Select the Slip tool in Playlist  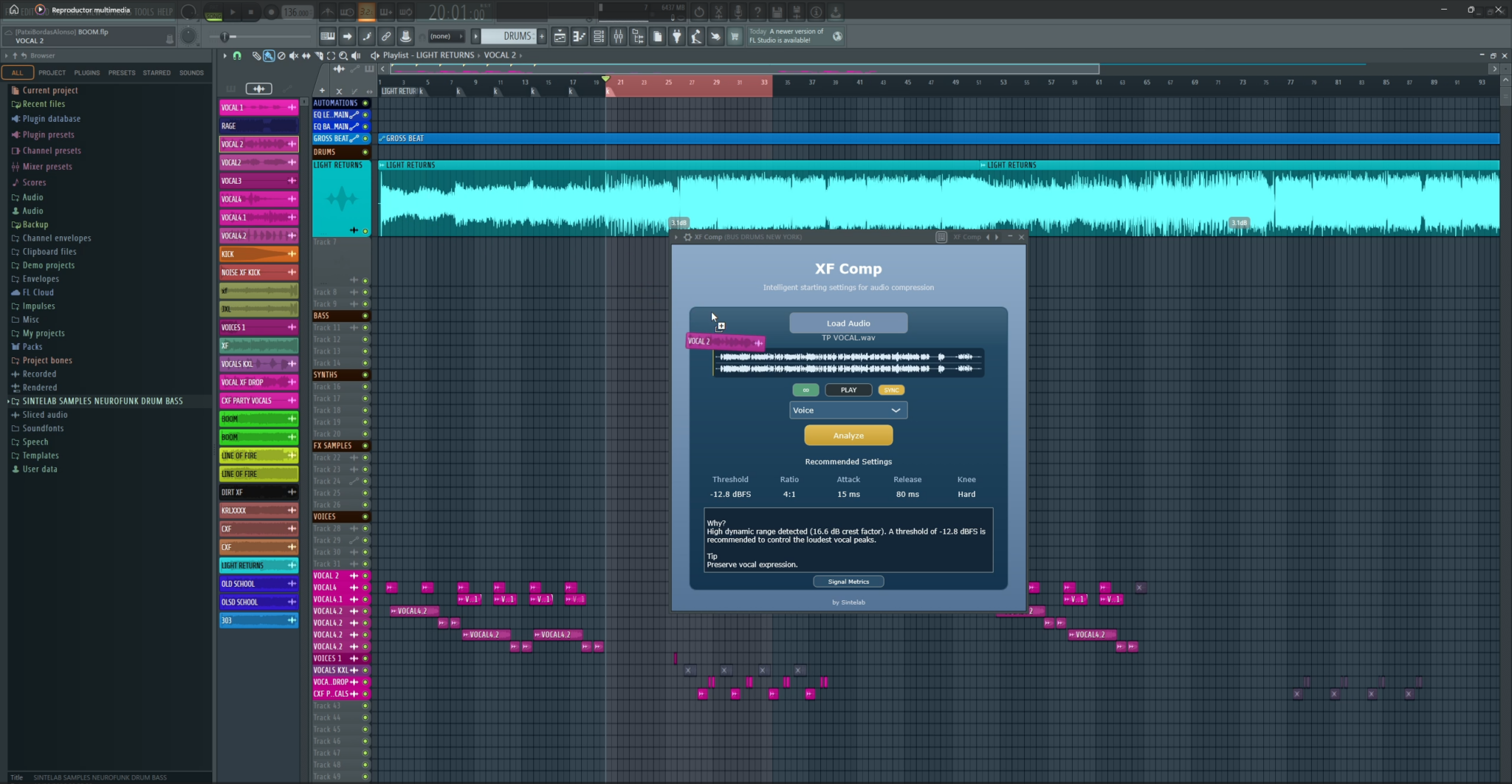[306, 55]
